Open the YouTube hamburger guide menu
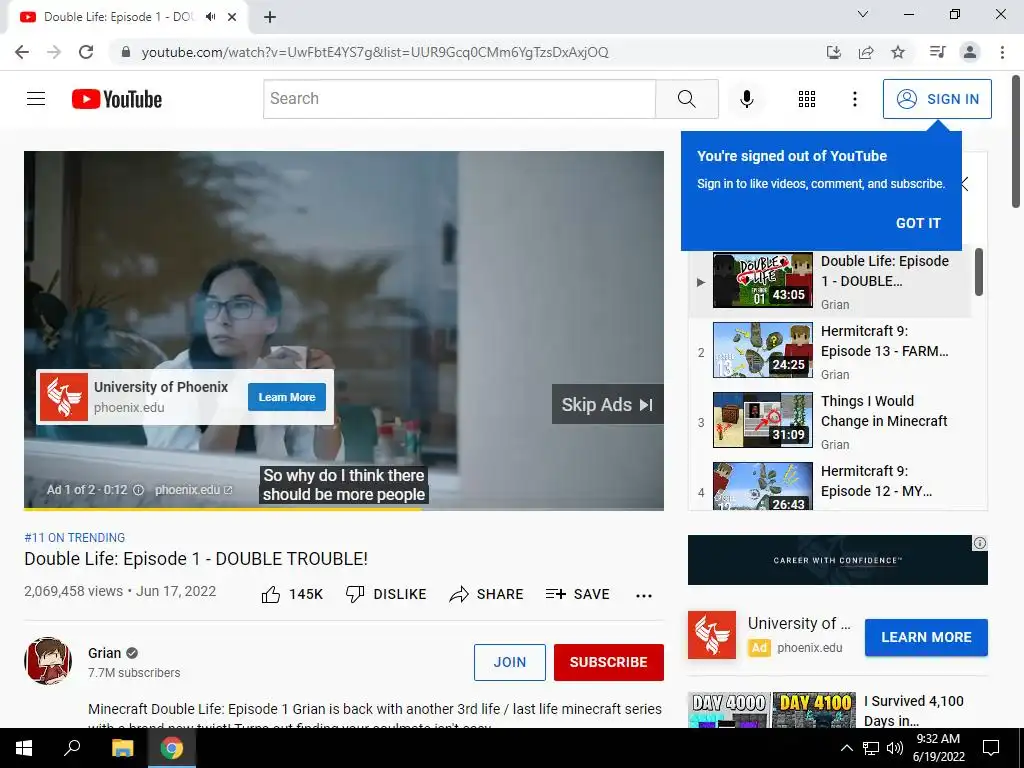The height and width of the screenshot is (768, 1024). tap(36, 99)
